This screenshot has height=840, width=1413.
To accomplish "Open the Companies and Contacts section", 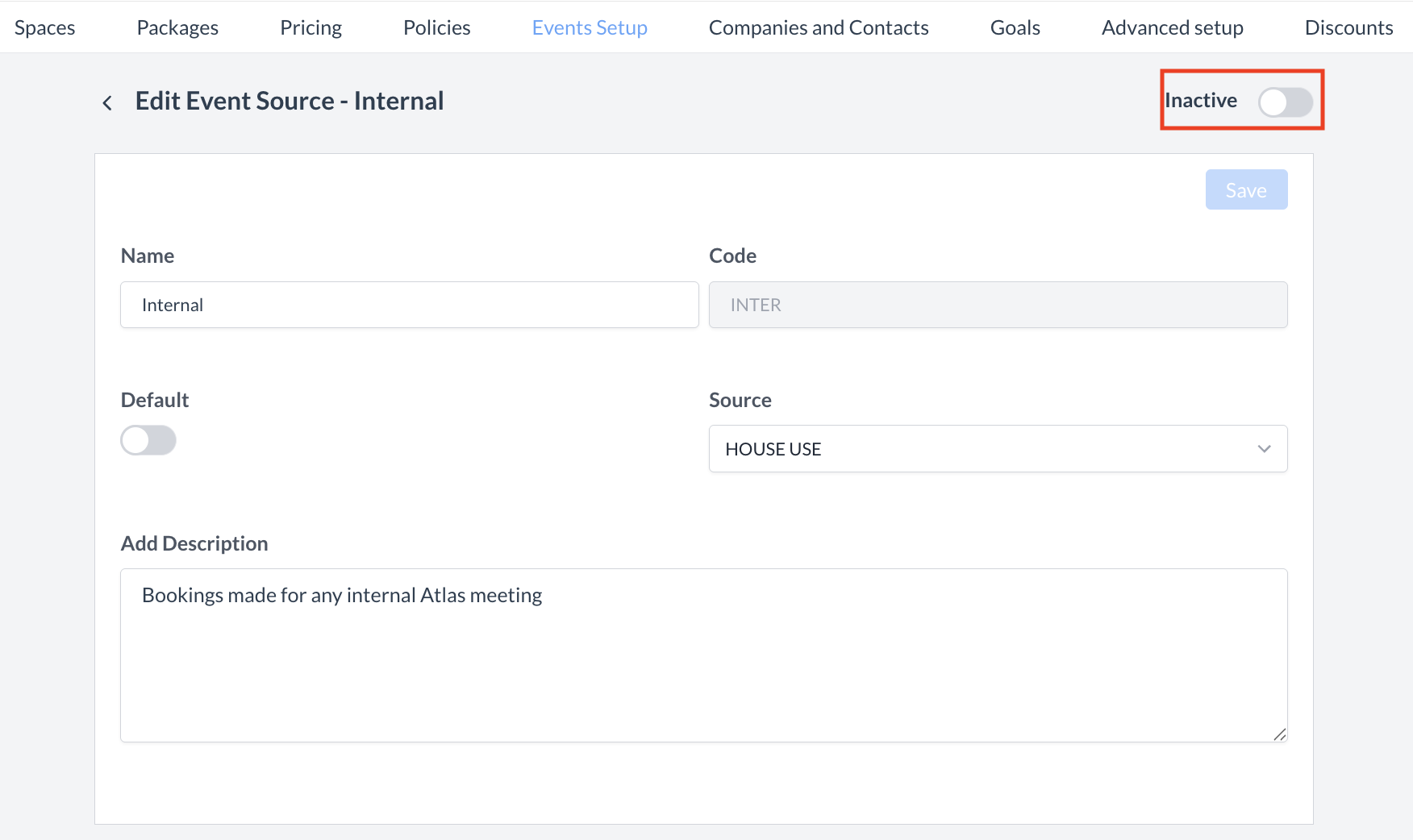I will click(818, 27).
